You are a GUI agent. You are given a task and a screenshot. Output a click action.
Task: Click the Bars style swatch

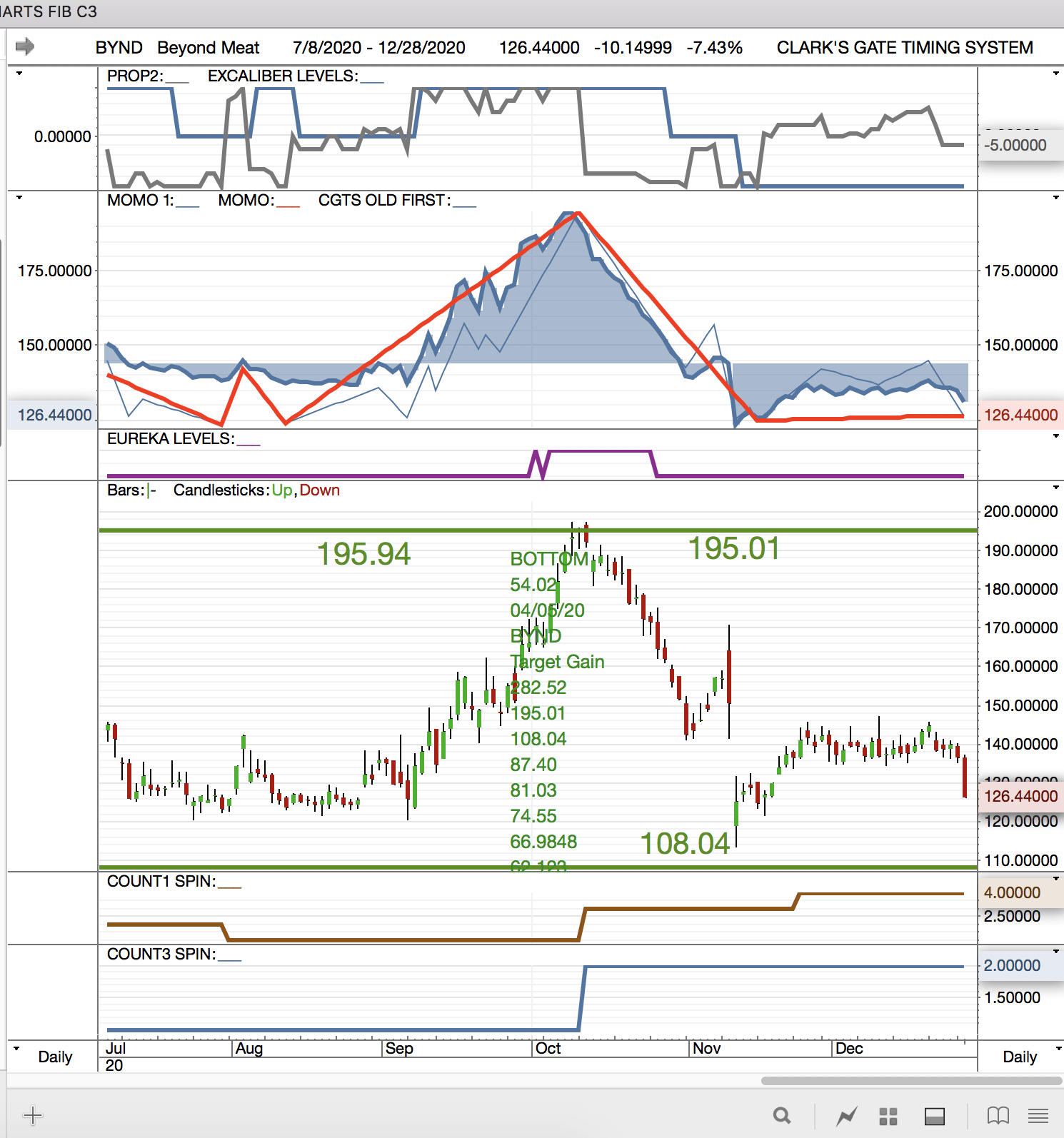151,490
